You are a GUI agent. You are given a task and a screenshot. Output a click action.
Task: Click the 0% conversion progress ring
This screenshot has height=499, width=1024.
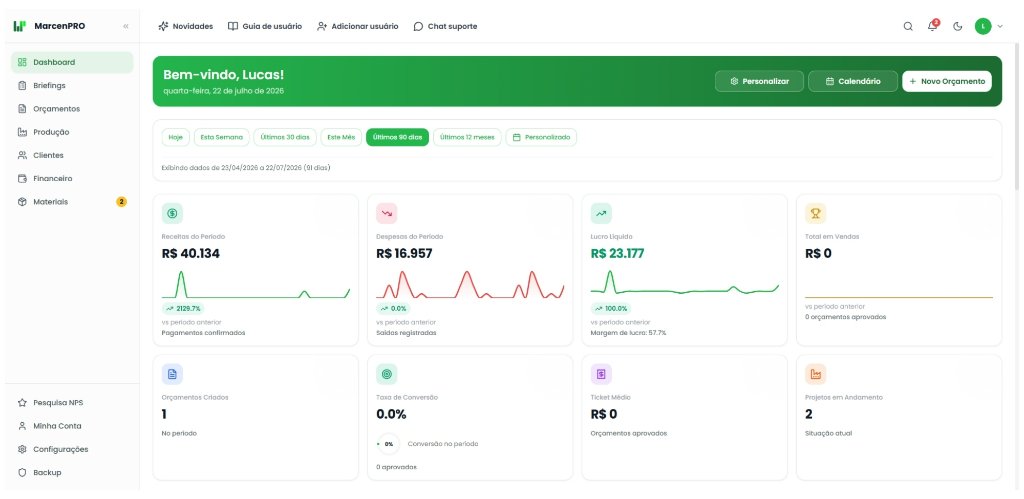389,443
